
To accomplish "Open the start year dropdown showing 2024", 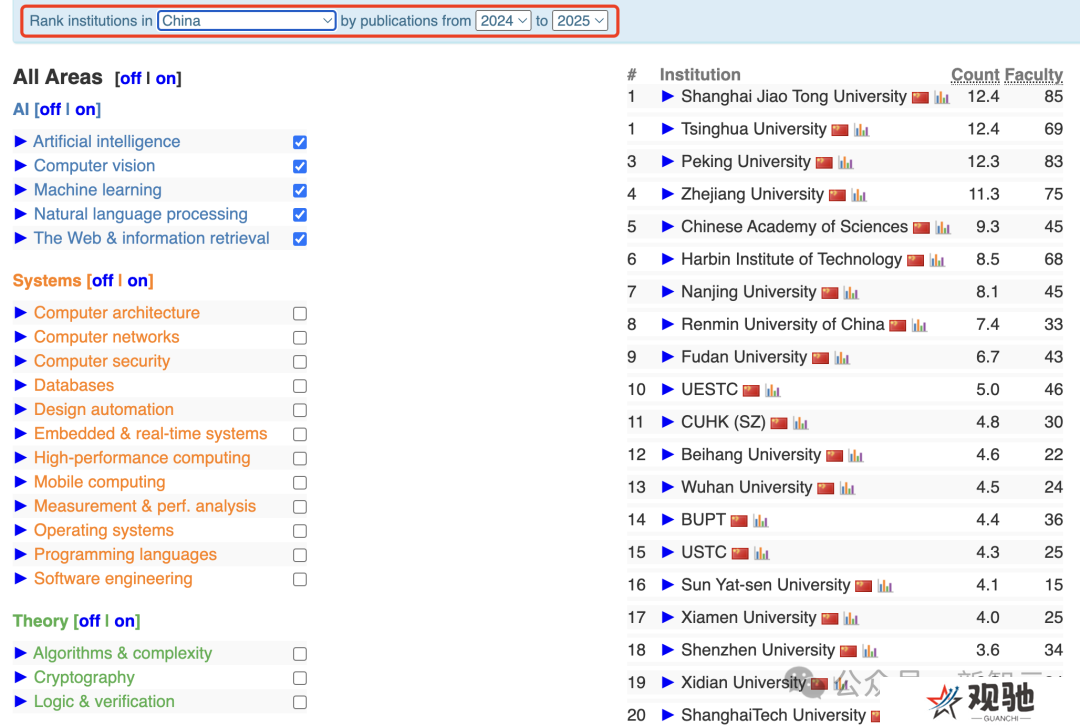I will pos(503,21).
